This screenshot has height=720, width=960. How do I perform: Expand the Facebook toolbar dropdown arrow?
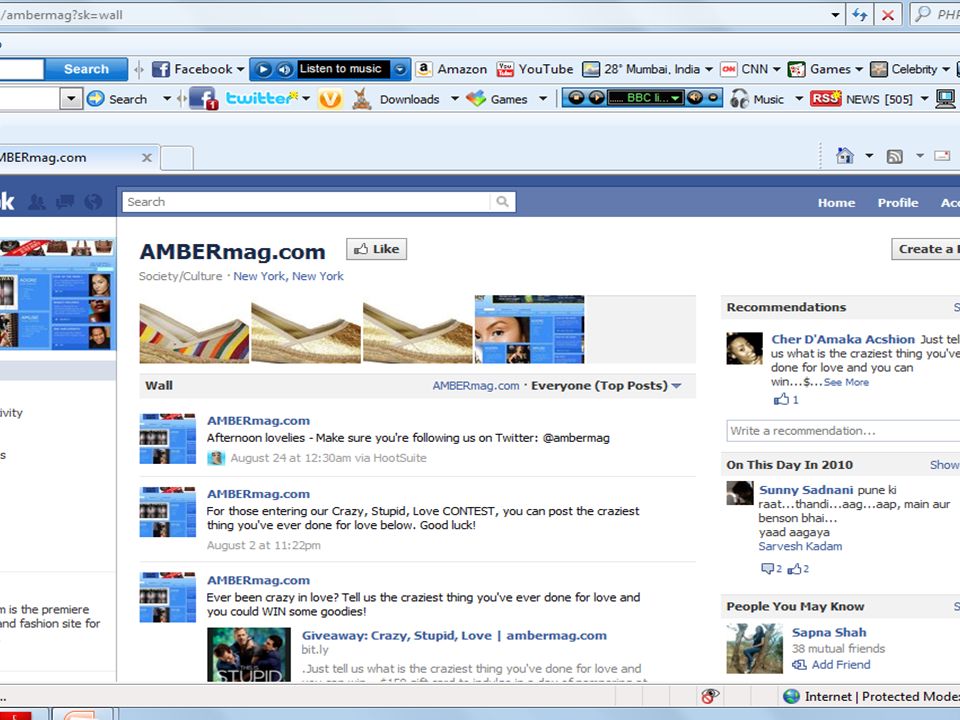tap(241, 69)
